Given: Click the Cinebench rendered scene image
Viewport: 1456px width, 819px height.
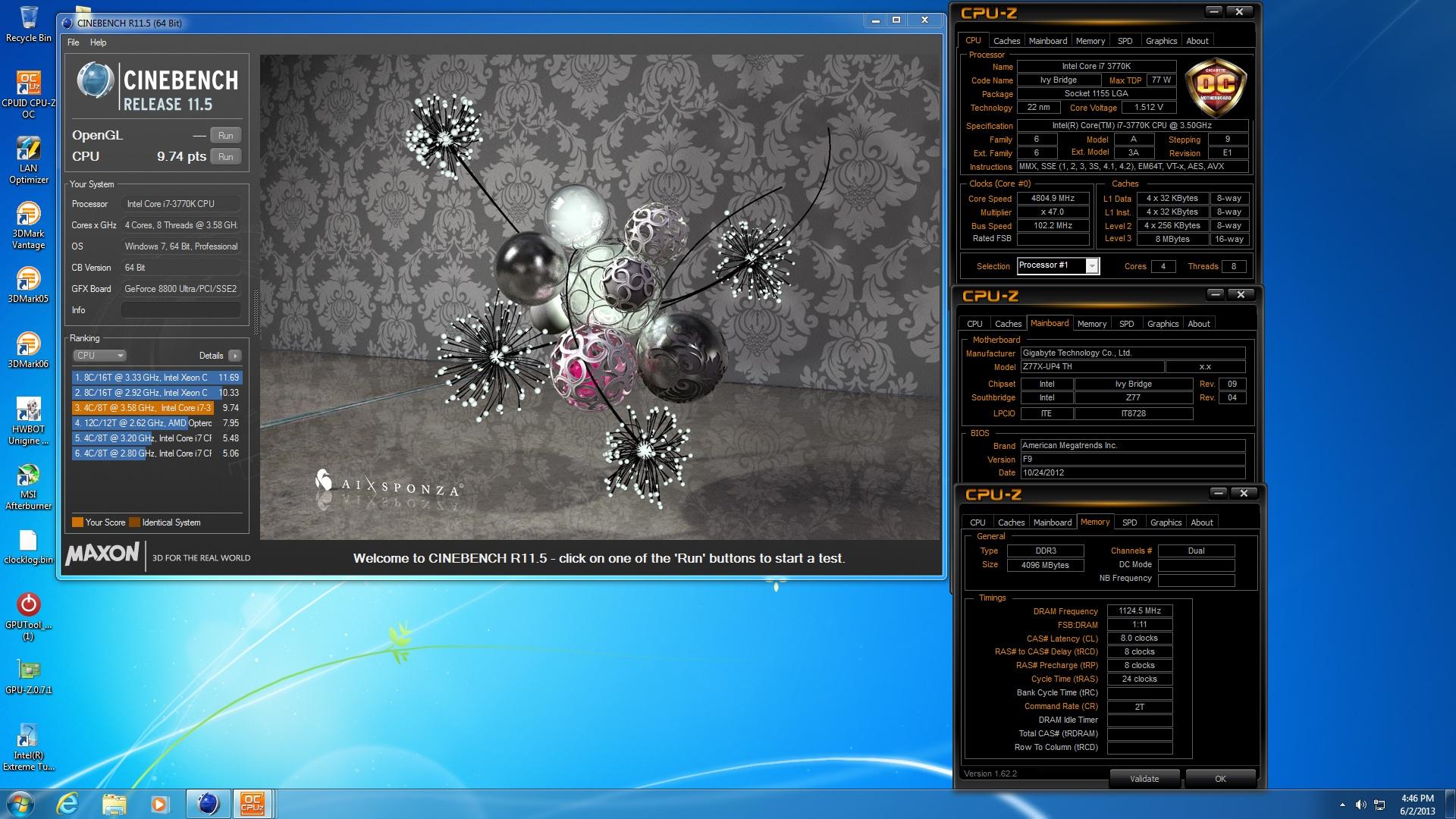Looking at the screenshot, I should tap(599, 297).
